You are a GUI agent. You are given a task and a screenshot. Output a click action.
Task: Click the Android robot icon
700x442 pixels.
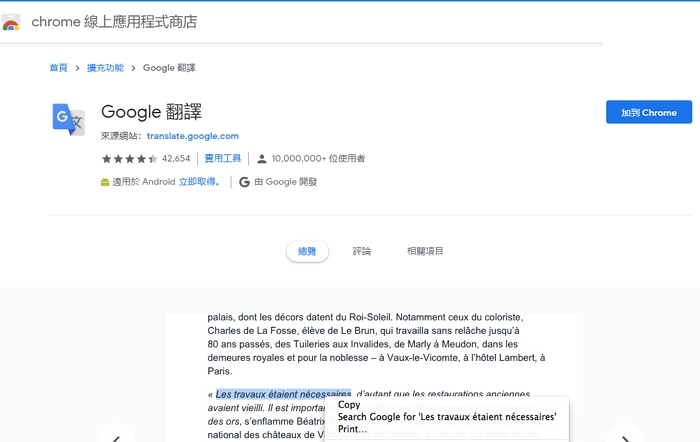click(x=105, y=182)
